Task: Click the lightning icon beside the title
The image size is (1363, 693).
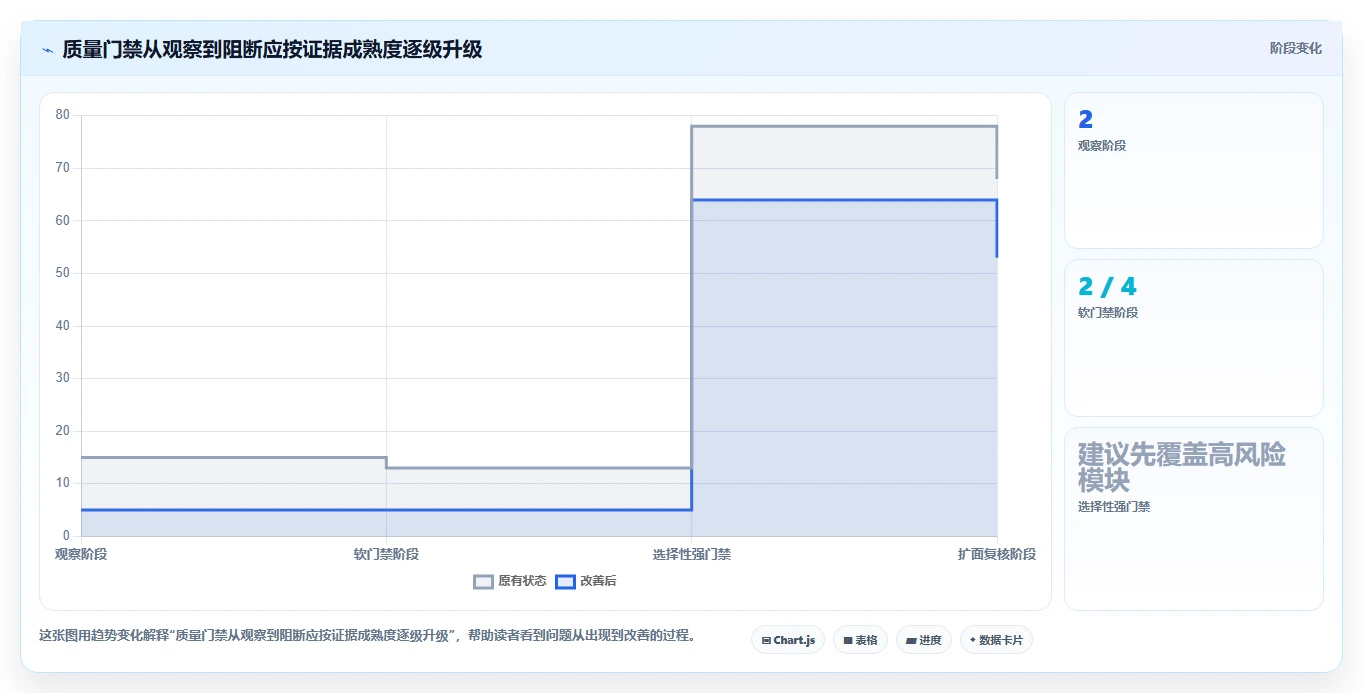Action: pos(47,50)
